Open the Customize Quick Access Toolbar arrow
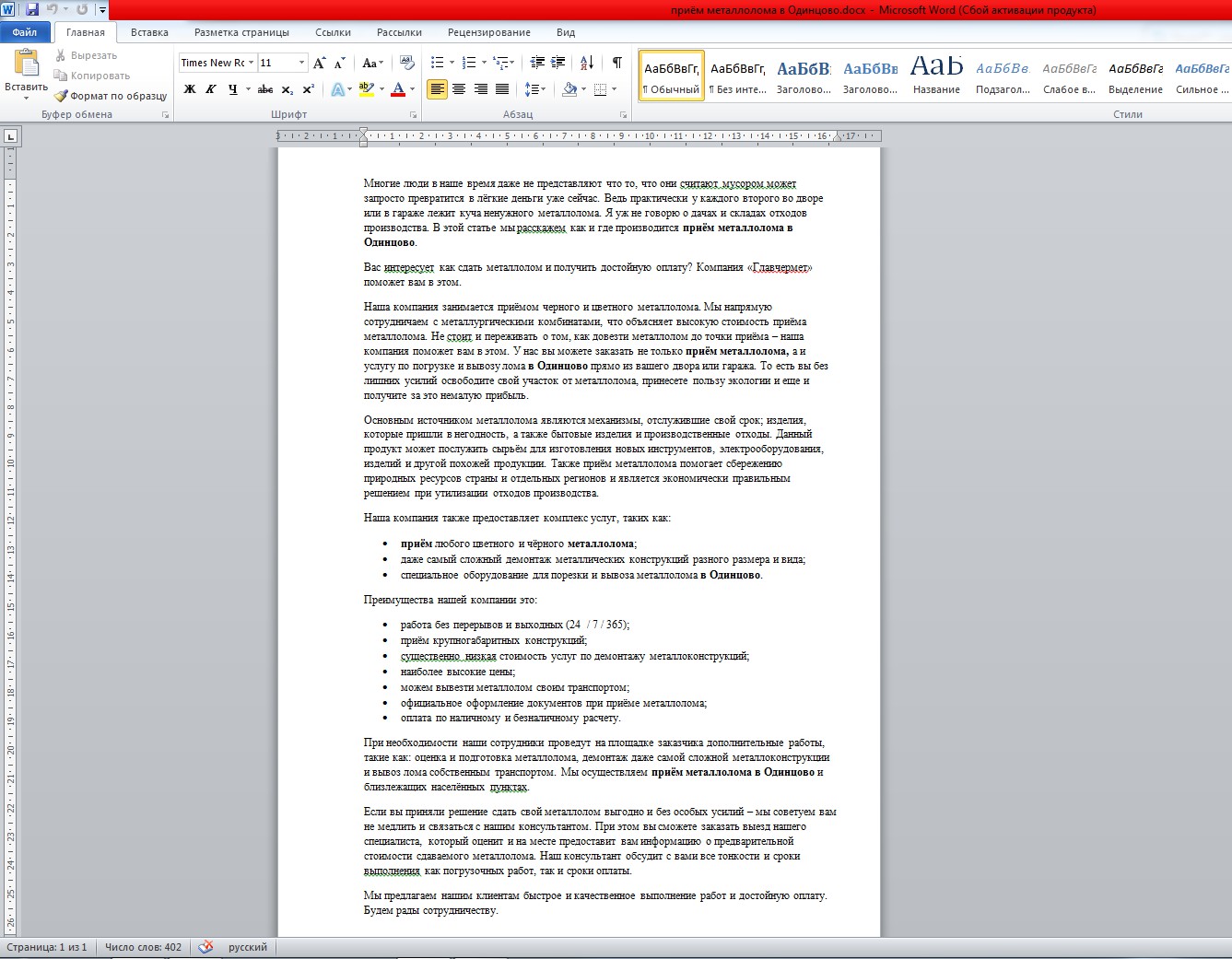The height and width of the screenshot is (959, 1232). [x=102, y=10]
